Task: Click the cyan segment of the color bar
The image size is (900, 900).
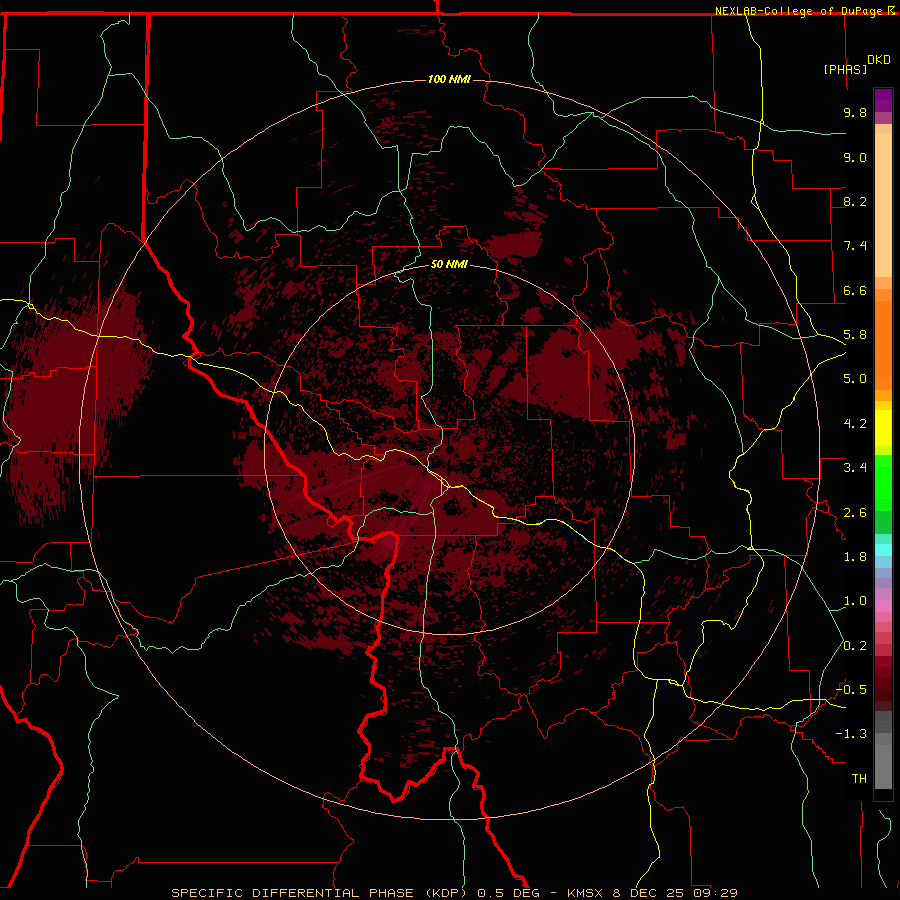Action: [883, 549]
